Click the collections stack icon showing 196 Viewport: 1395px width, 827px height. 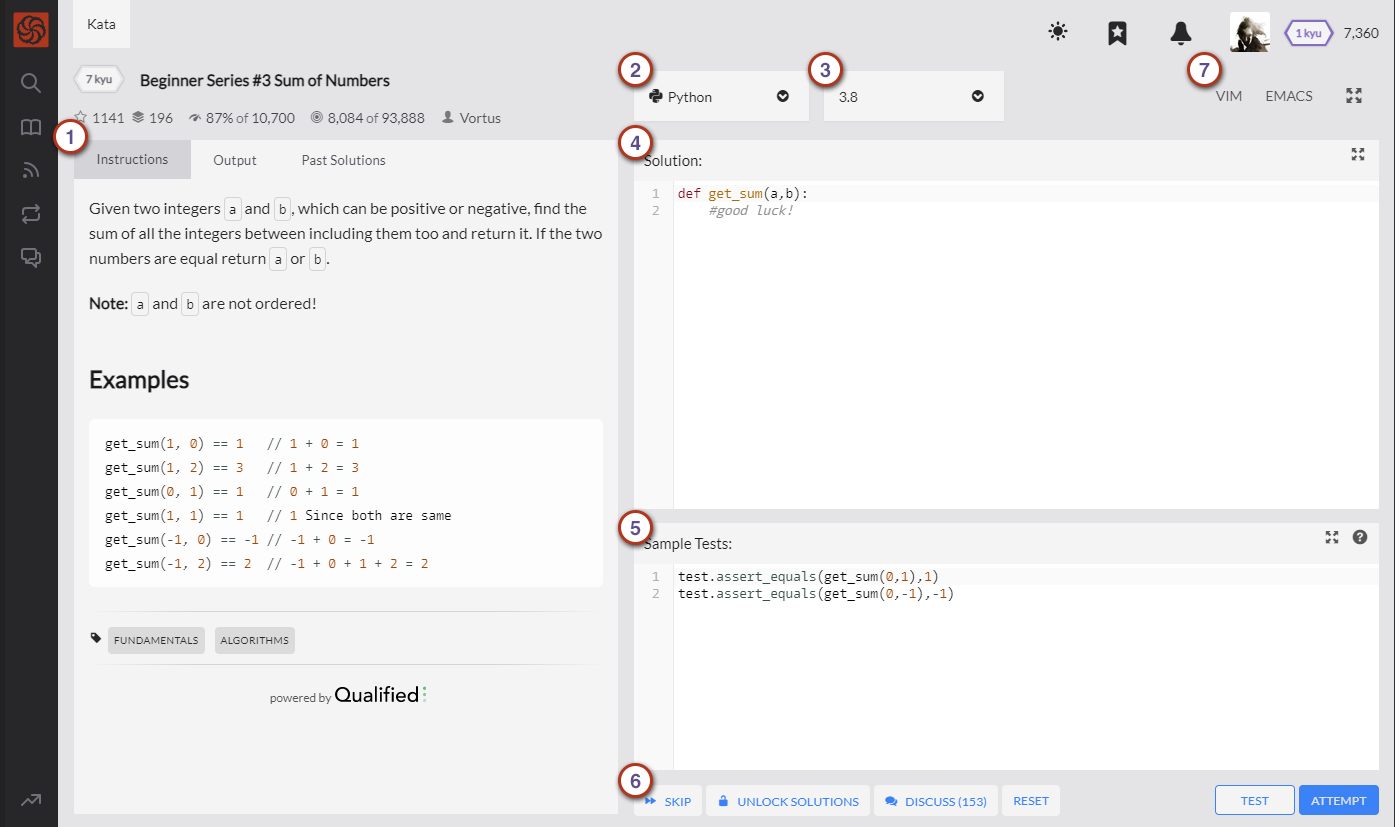[x=139, y=117]
